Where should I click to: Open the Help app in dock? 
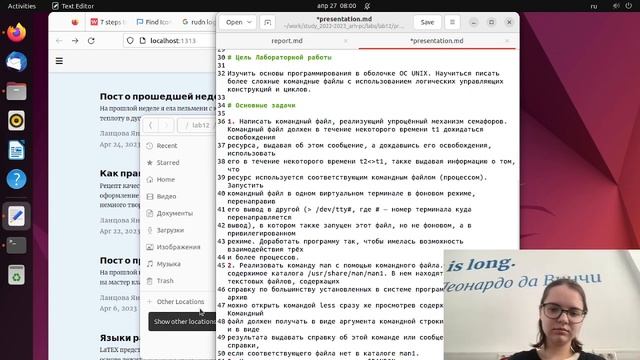click(x=16, y=179)
